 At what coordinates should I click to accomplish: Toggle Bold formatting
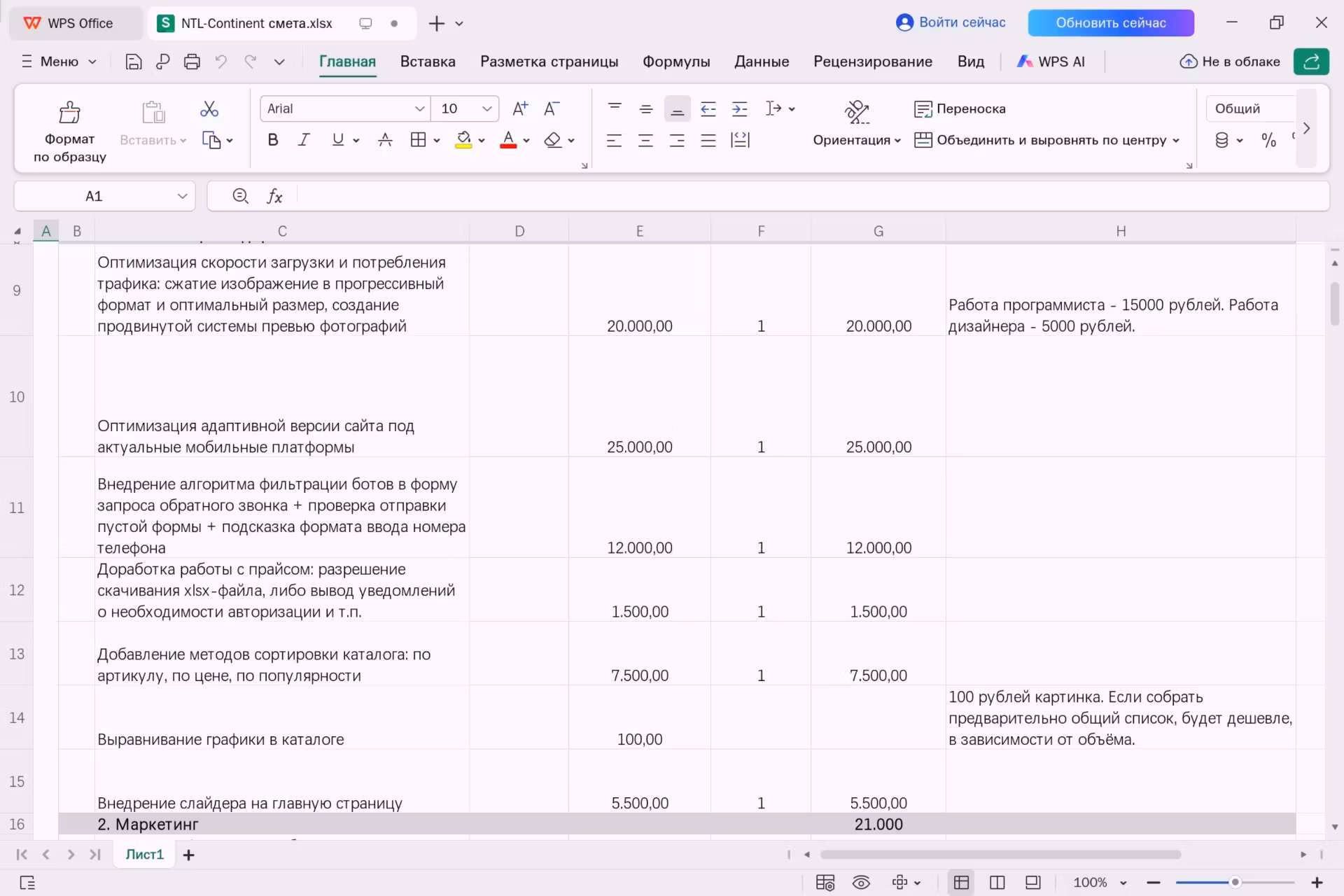273,140
